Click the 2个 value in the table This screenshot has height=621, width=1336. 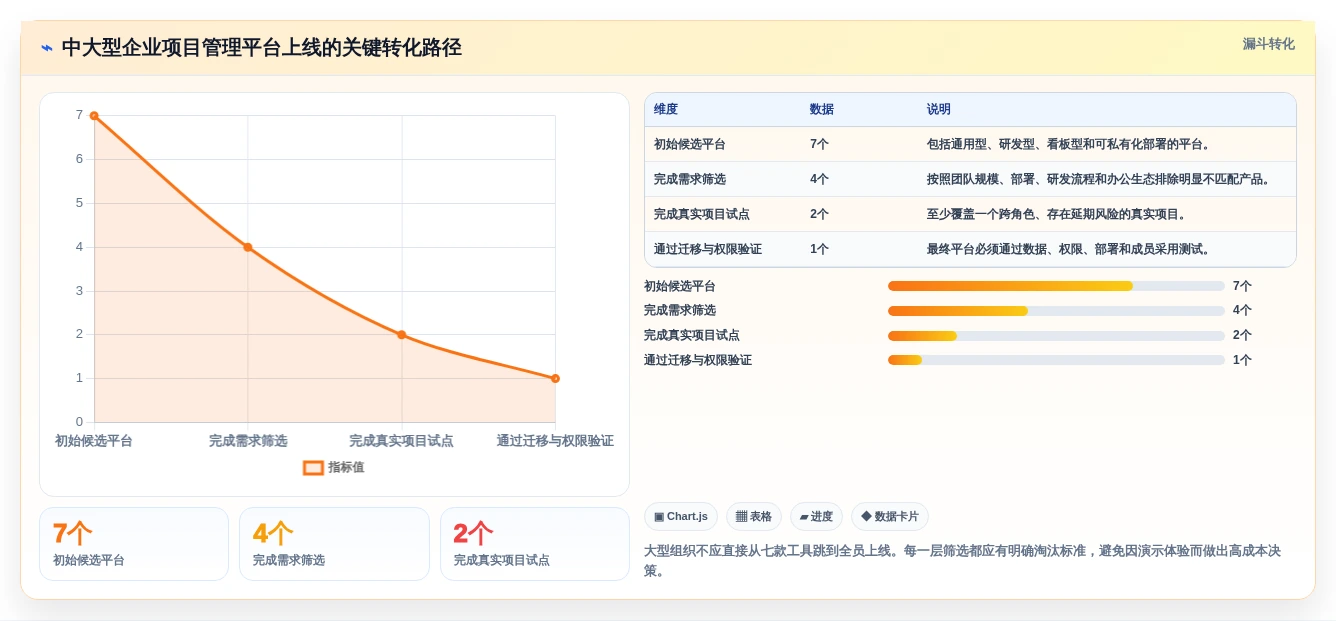(x=819, y=214)
